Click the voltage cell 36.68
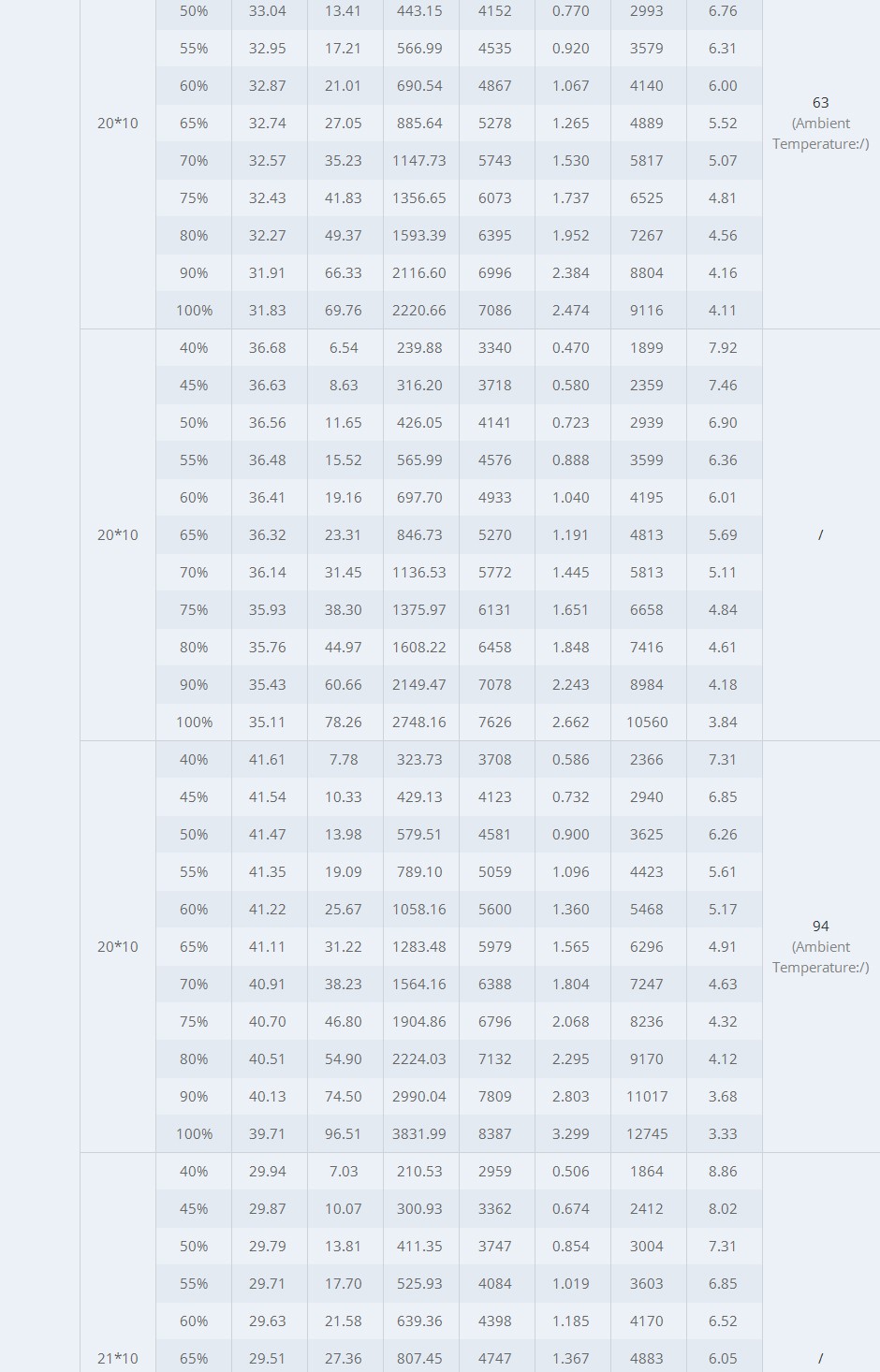The image size is (880, 1372). tap(268, 348)
